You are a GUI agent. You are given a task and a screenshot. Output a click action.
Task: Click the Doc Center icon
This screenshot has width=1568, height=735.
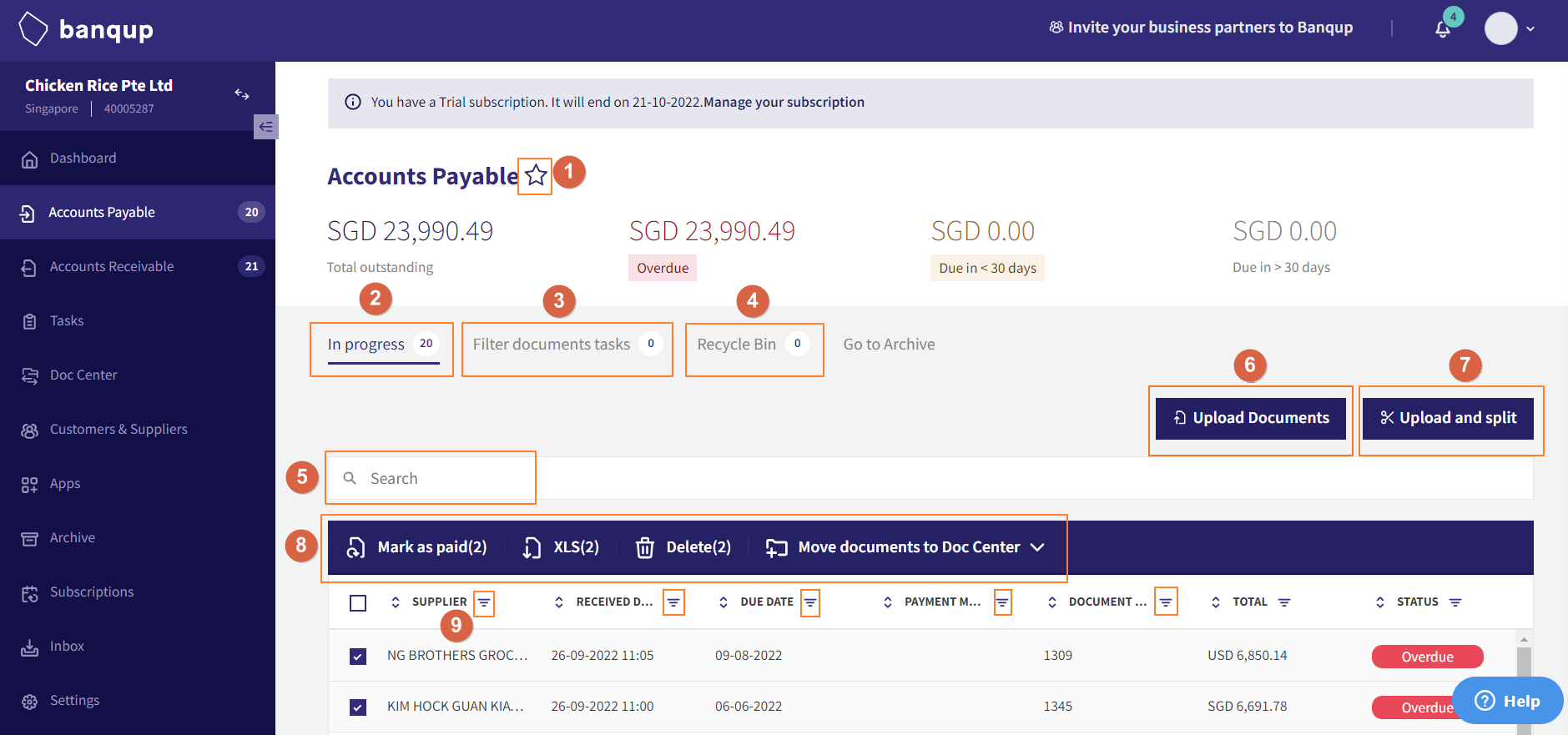[30, 375]
